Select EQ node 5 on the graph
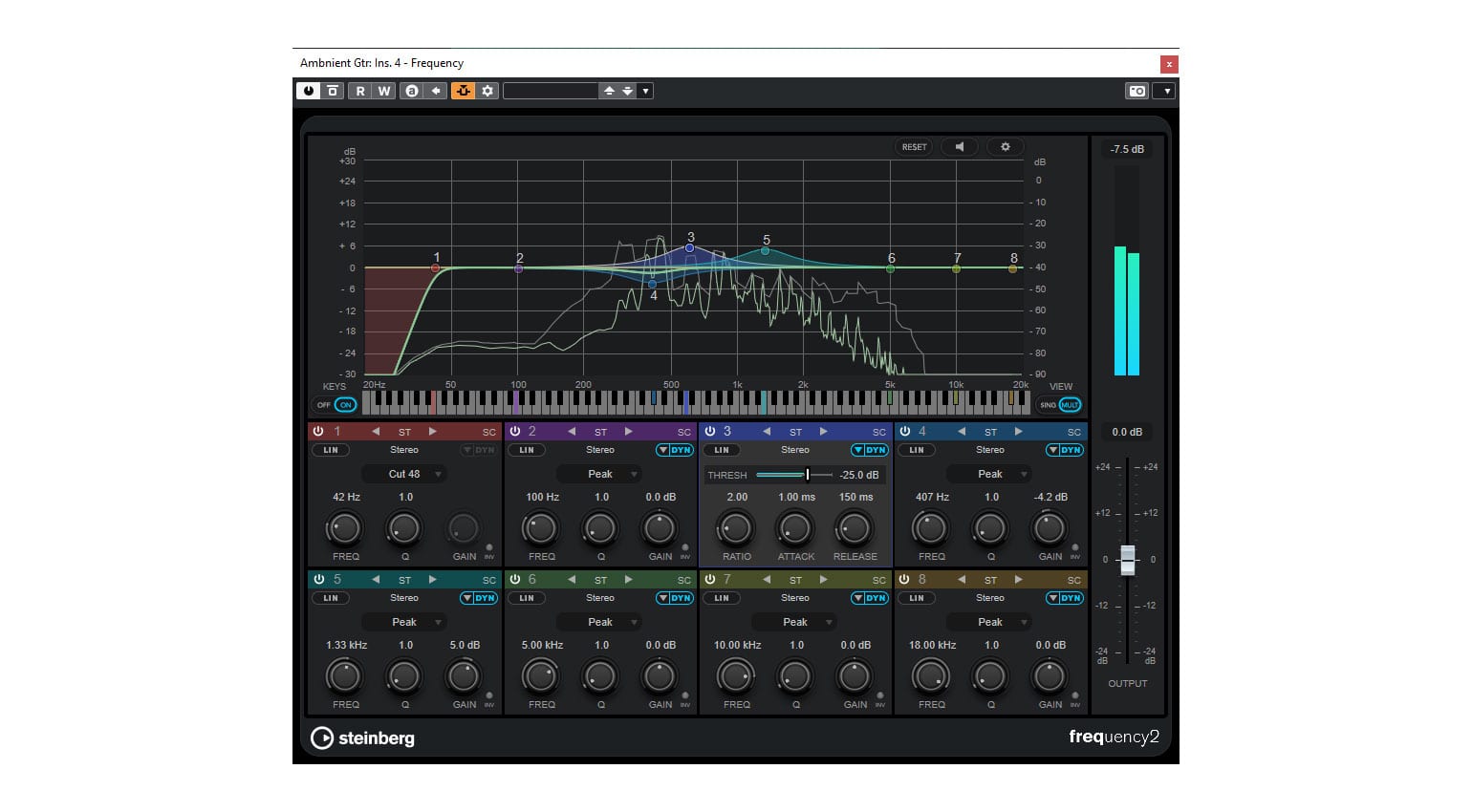 (766, 251)
